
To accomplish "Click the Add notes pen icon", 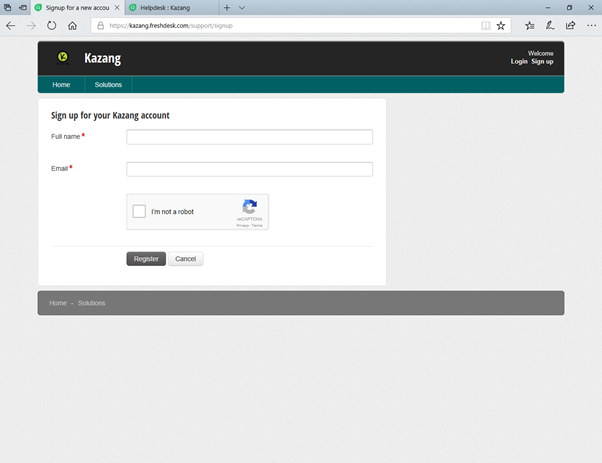I will 550,26.
